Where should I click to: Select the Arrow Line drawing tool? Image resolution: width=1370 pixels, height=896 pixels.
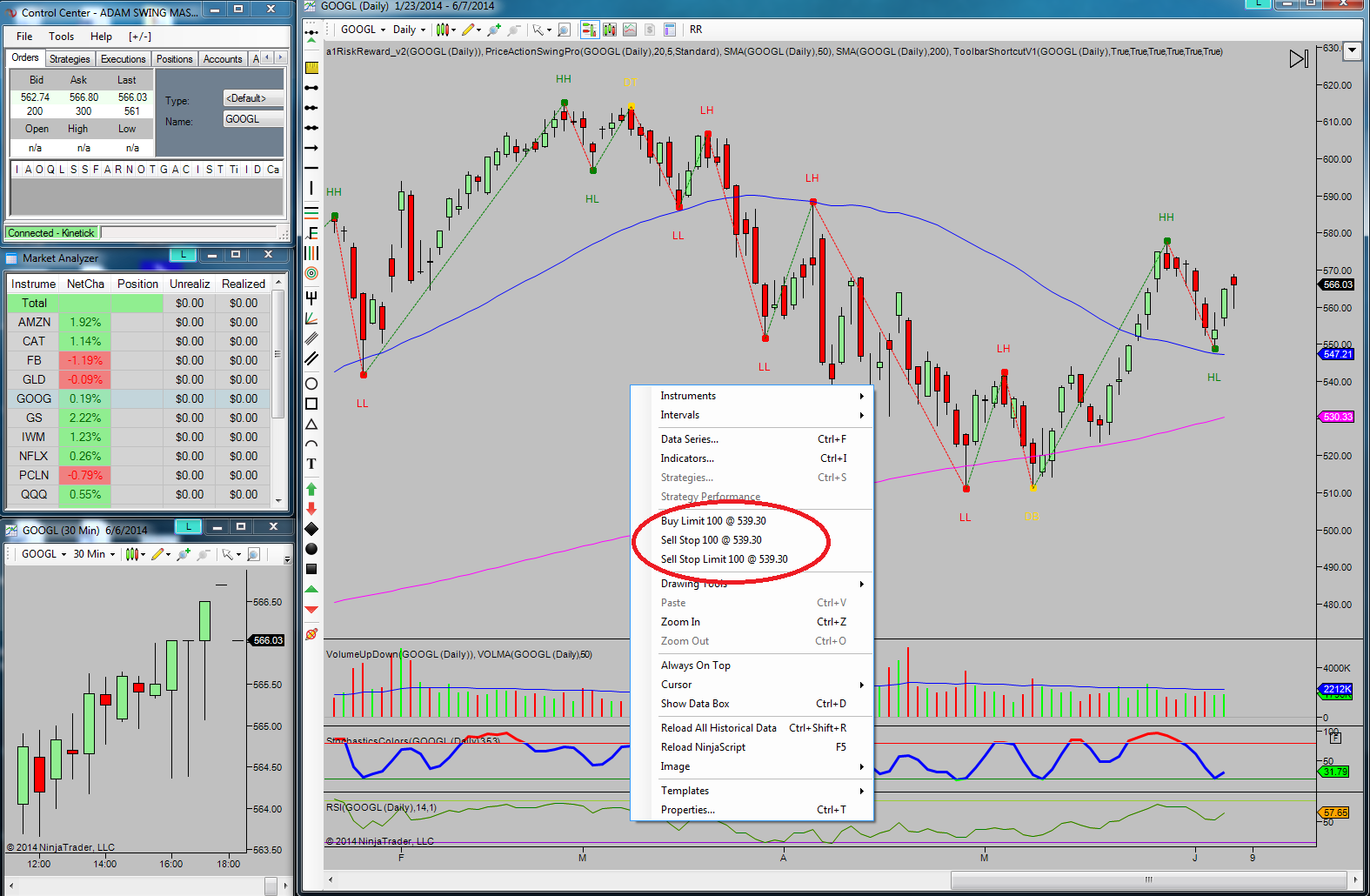tap(311, 148)
